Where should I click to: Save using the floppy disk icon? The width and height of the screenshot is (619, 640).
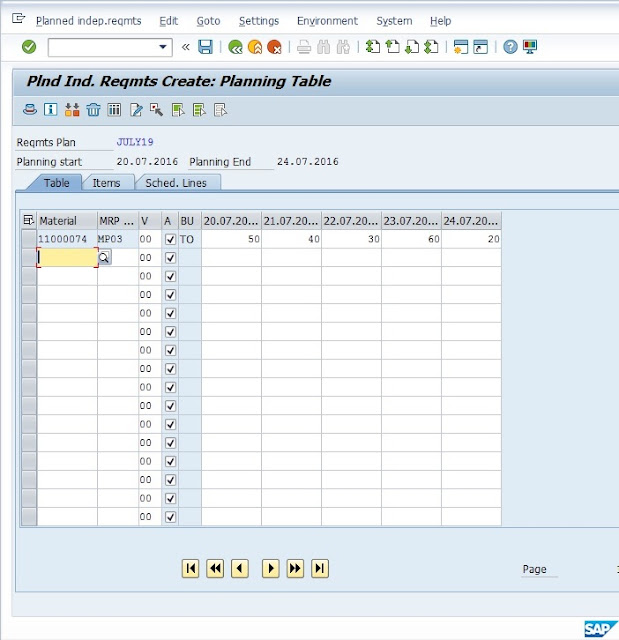(205, 47)
